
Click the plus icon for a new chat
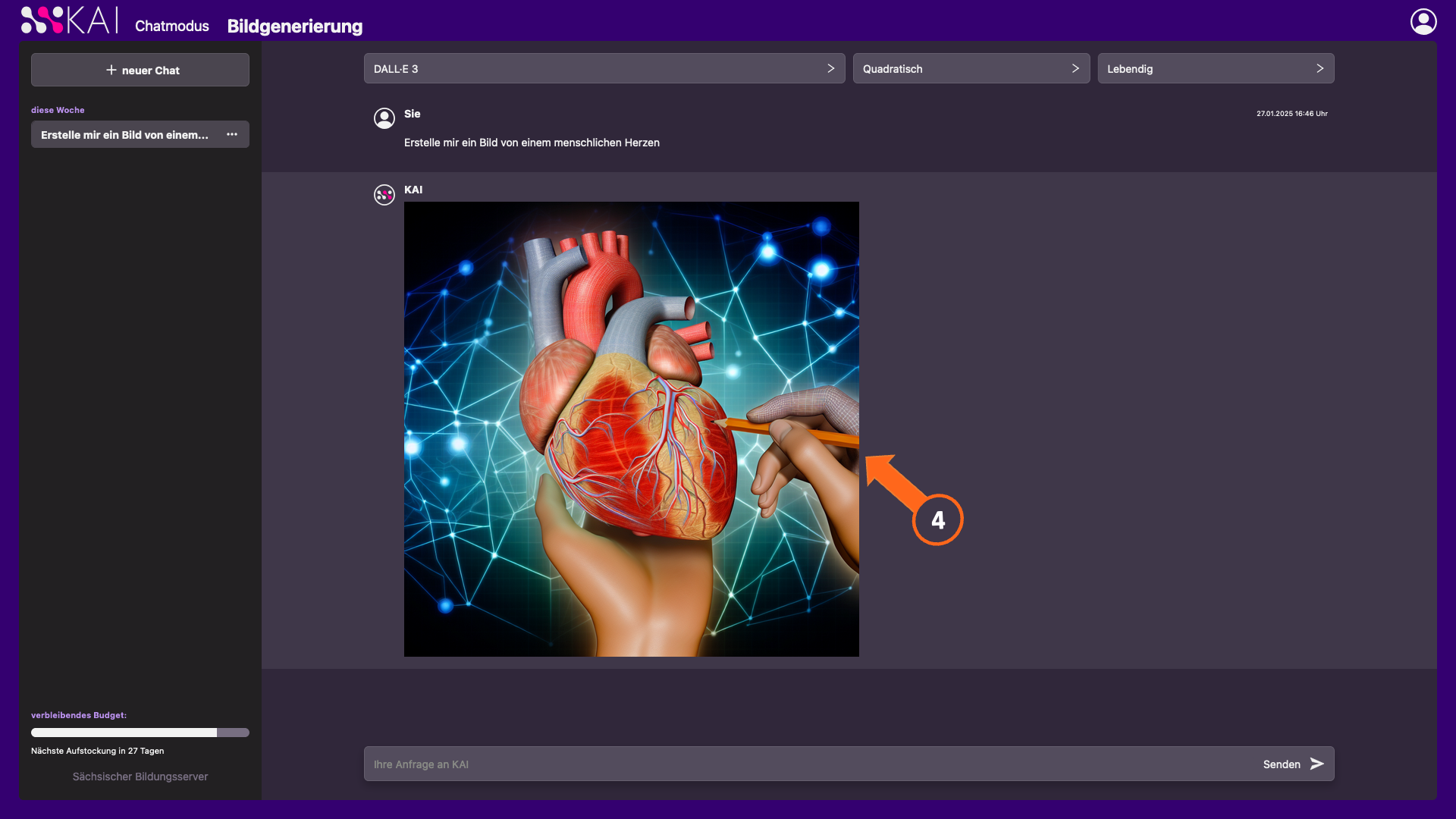(x=111, y=70)
